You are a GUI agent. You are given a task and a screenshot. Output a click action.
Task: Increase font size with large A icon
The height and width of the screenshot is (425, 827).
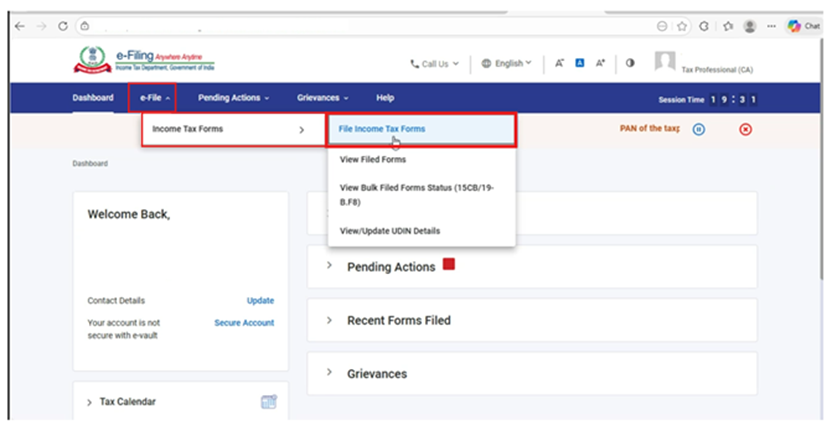pyautogui.click(x=600, y=63)
